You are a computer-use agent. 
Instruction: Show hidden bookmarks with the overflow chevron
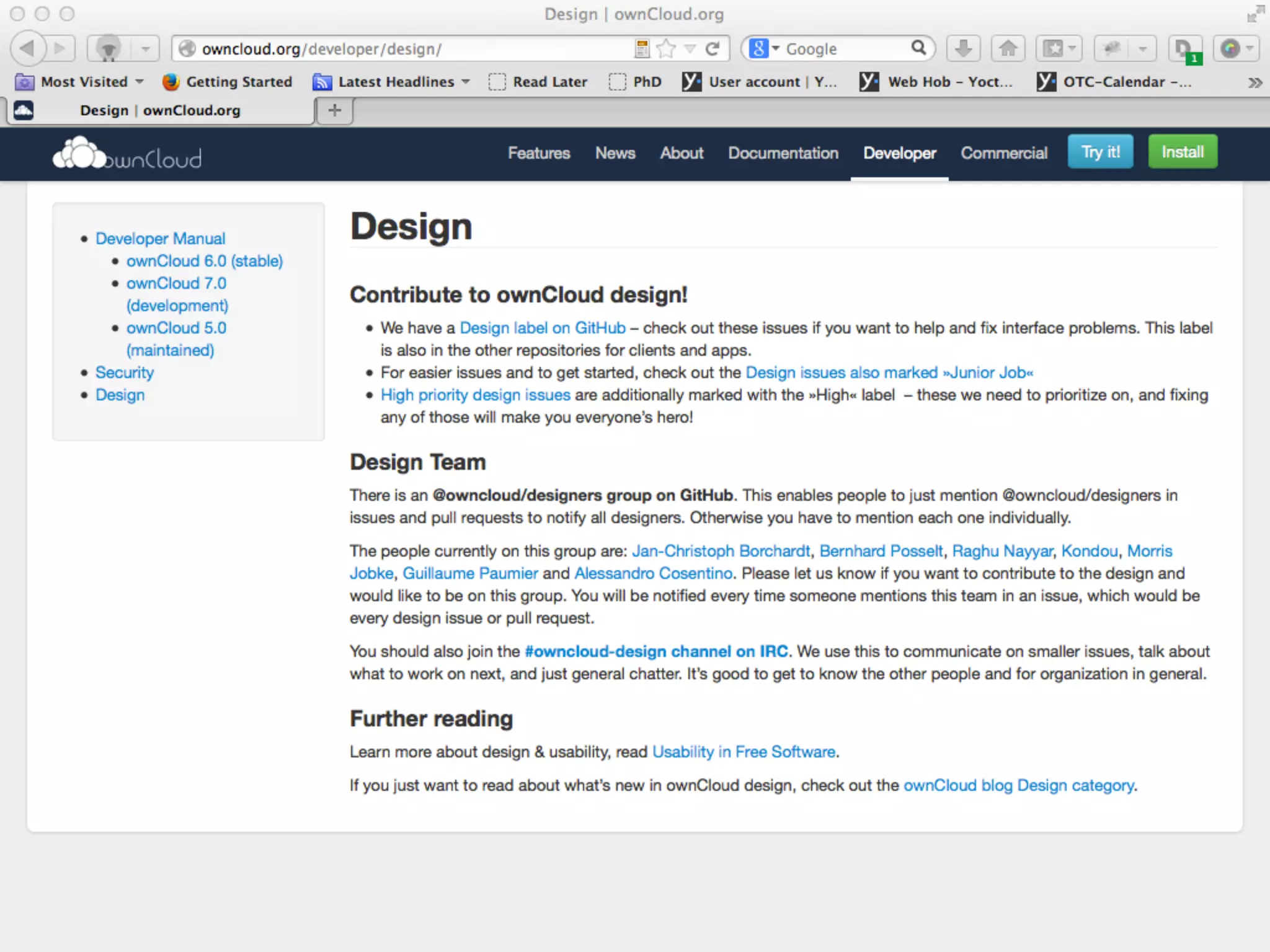click(1254, 82)
